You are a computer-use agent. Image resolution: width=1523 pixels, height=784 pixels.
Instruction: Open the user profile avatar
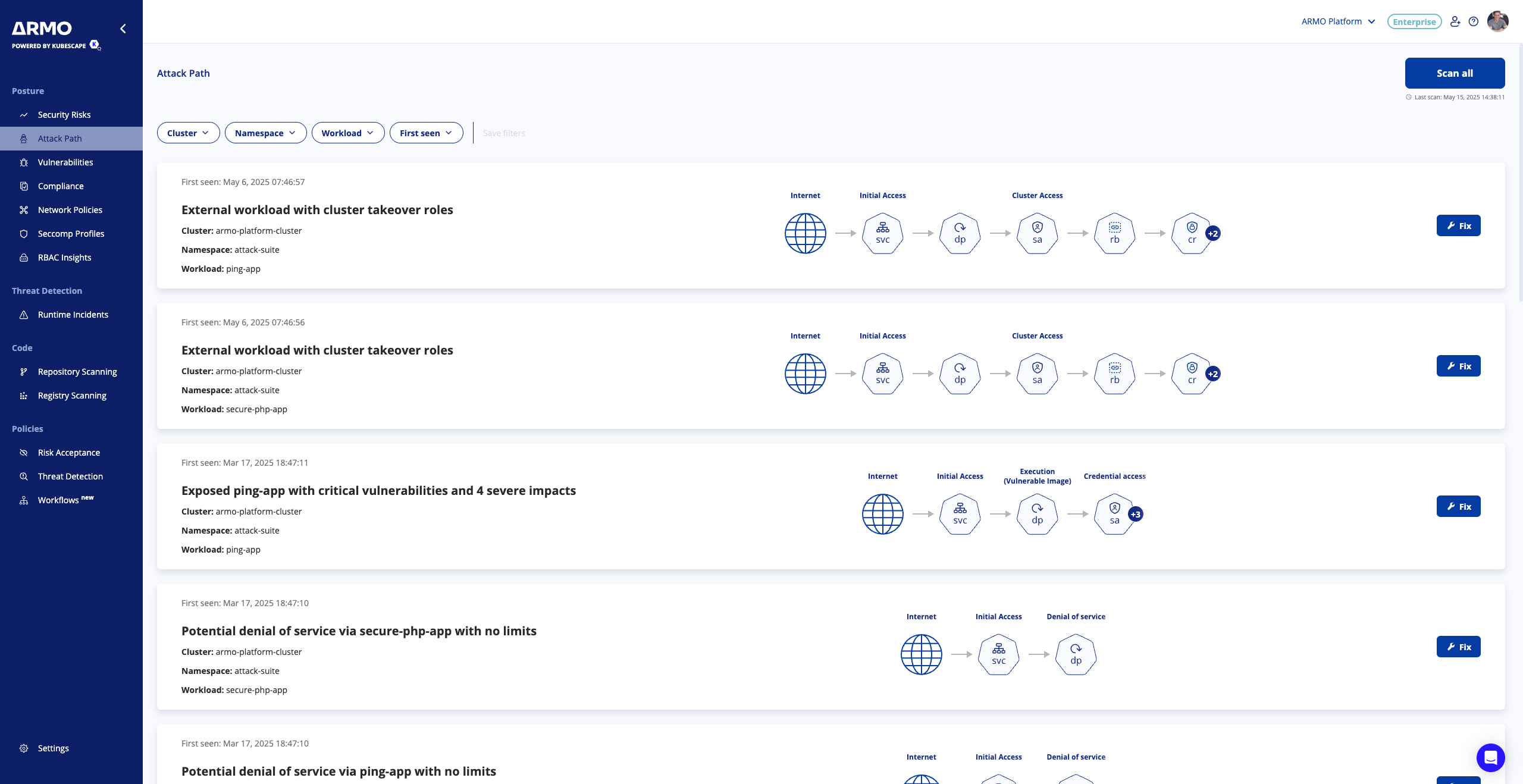point(1497,21)
